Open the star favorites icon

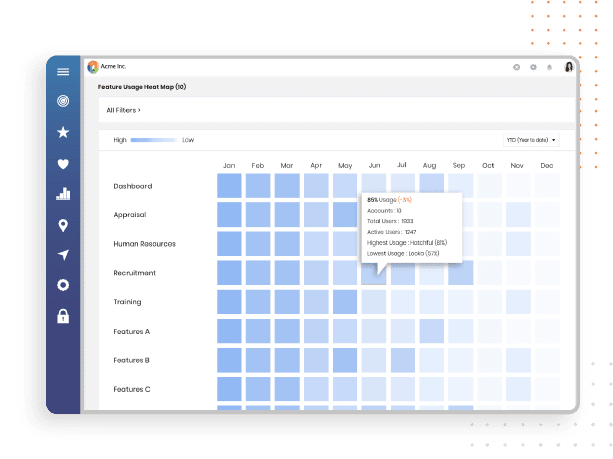tap(63, 132)
